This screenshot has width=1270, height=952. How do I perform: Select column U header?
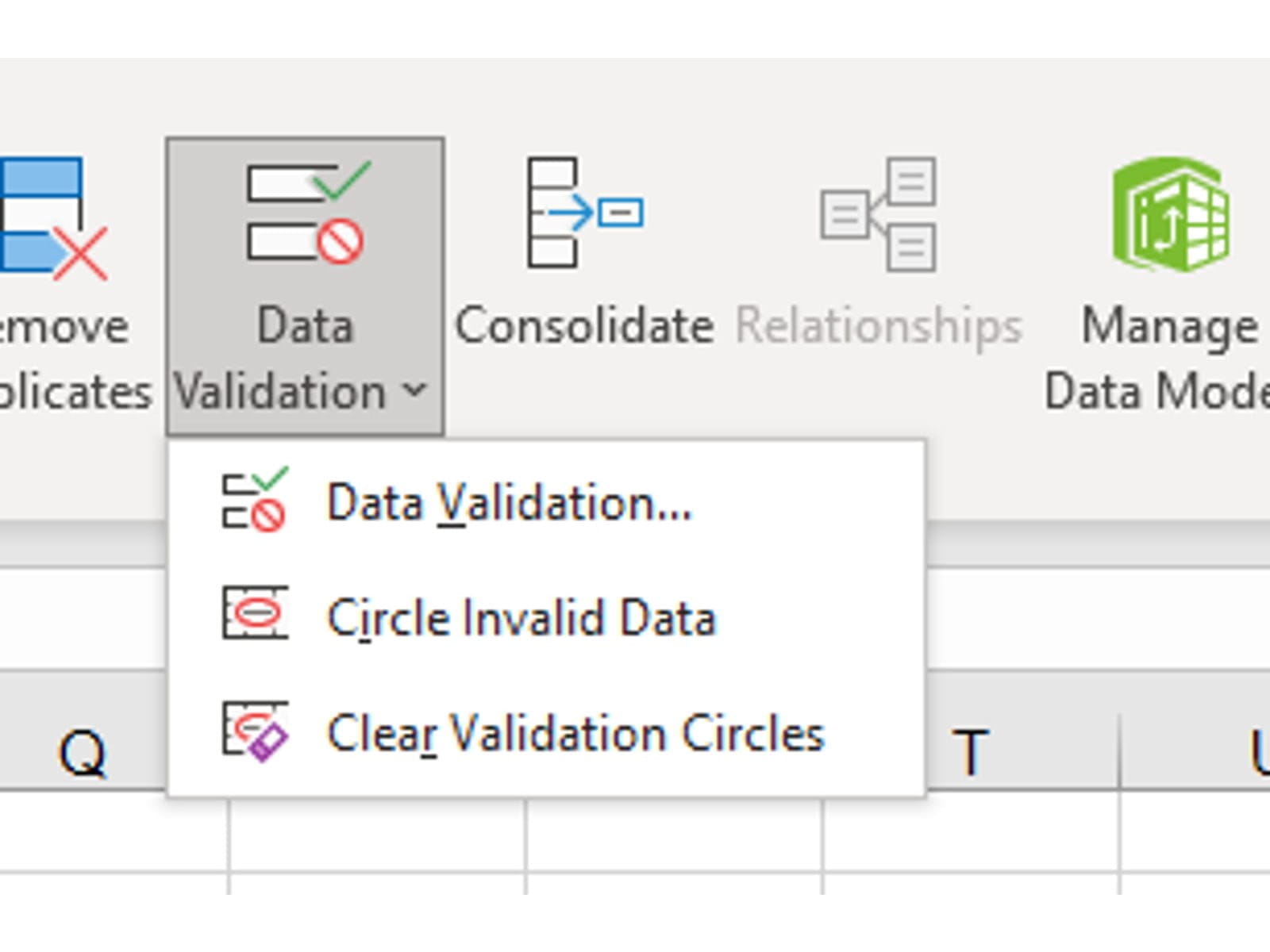pyautogui.click(x=1258, y=751)
